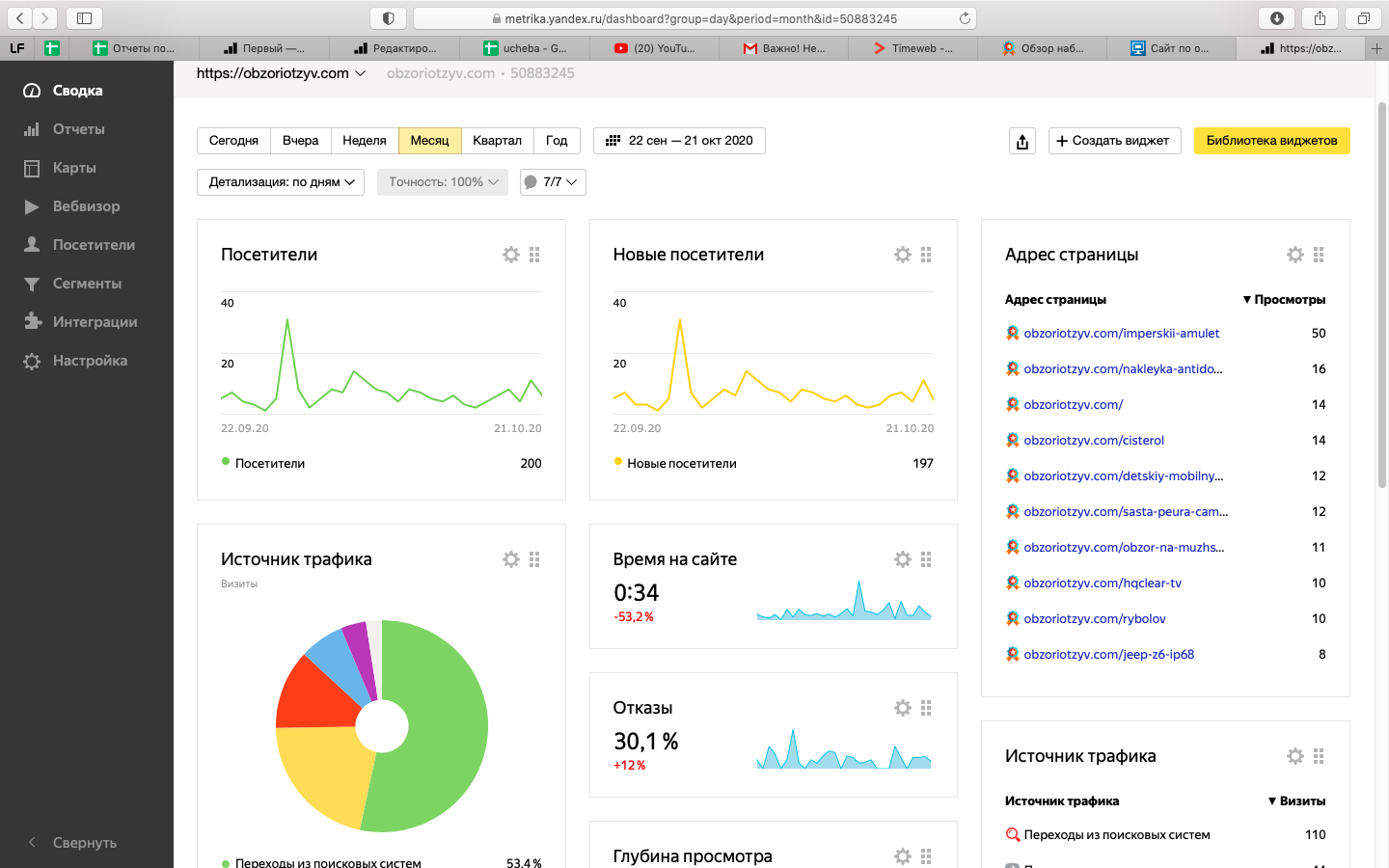The image size is (1389, 868).
Task: Open settings gear of Посетители widget
Action: pos(511,255)
